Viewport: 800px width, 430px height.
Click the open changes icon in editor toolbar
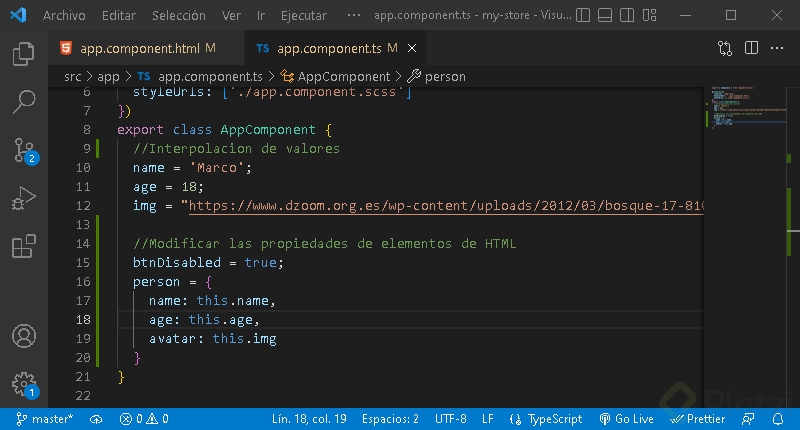725,48
